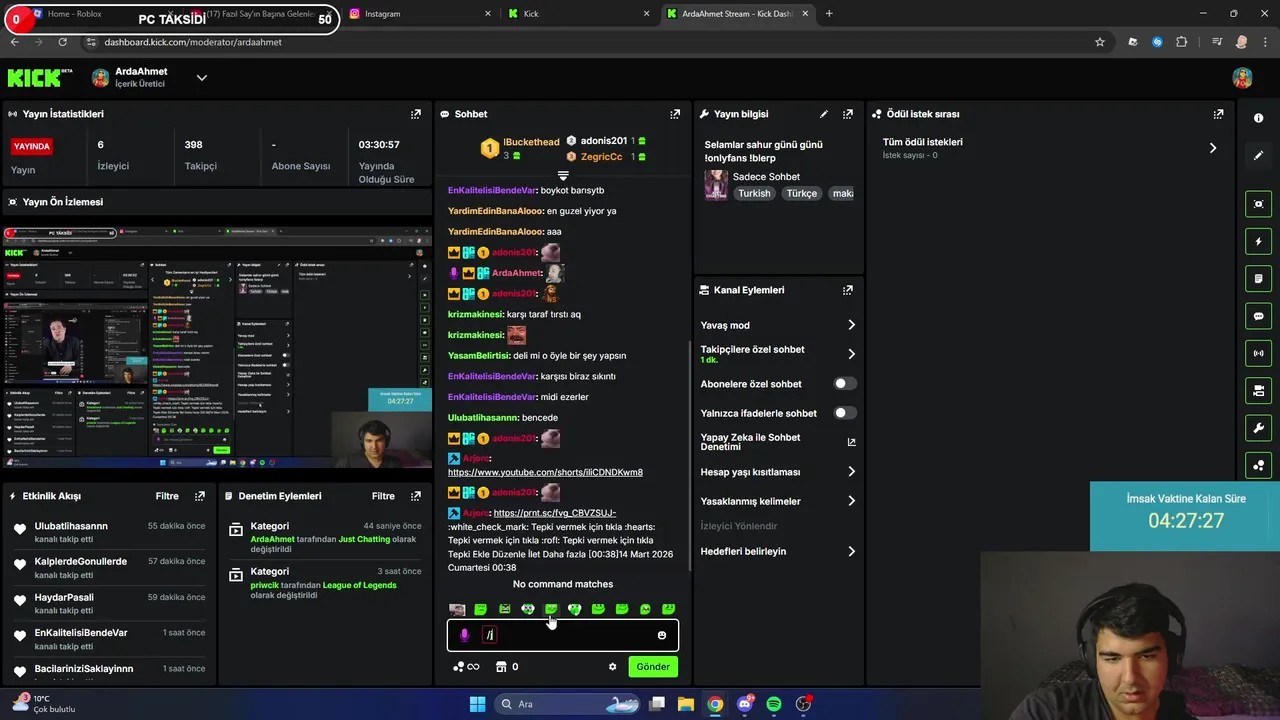Pop out the Denetim Eylemleri panel
This screenshot has height=720, width=1280.
[x=416, y=496]
